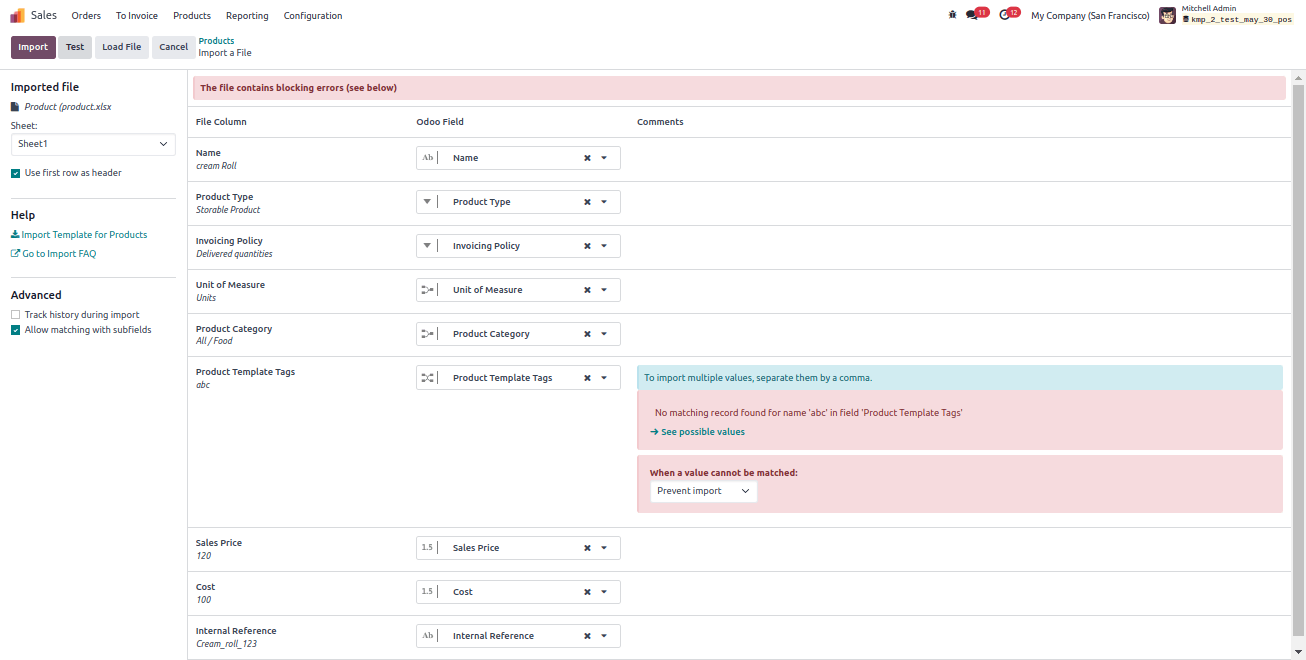Open the To Invoice menu
Viewport: 1306px width, 660px height.
[x=137, y=16]
